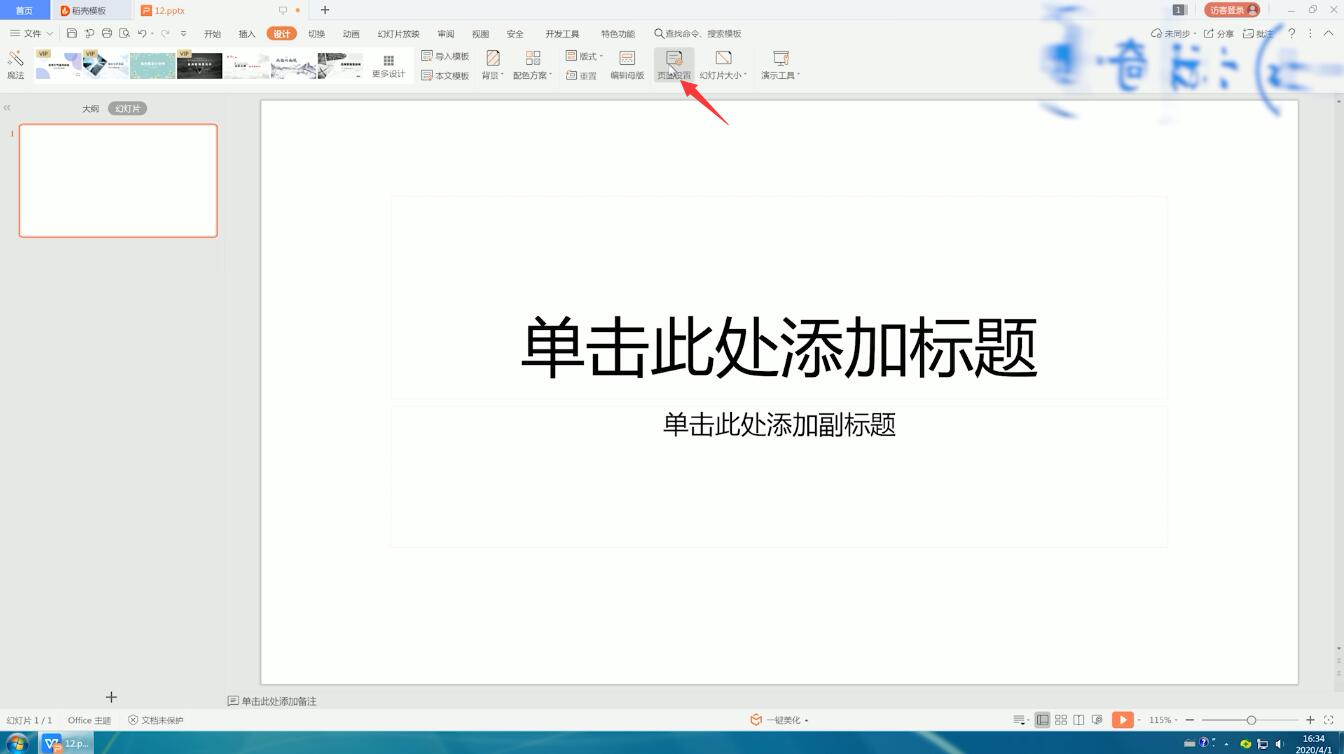Open 背景 background dropdown
Screen dimensions: 1344x754
492,66
